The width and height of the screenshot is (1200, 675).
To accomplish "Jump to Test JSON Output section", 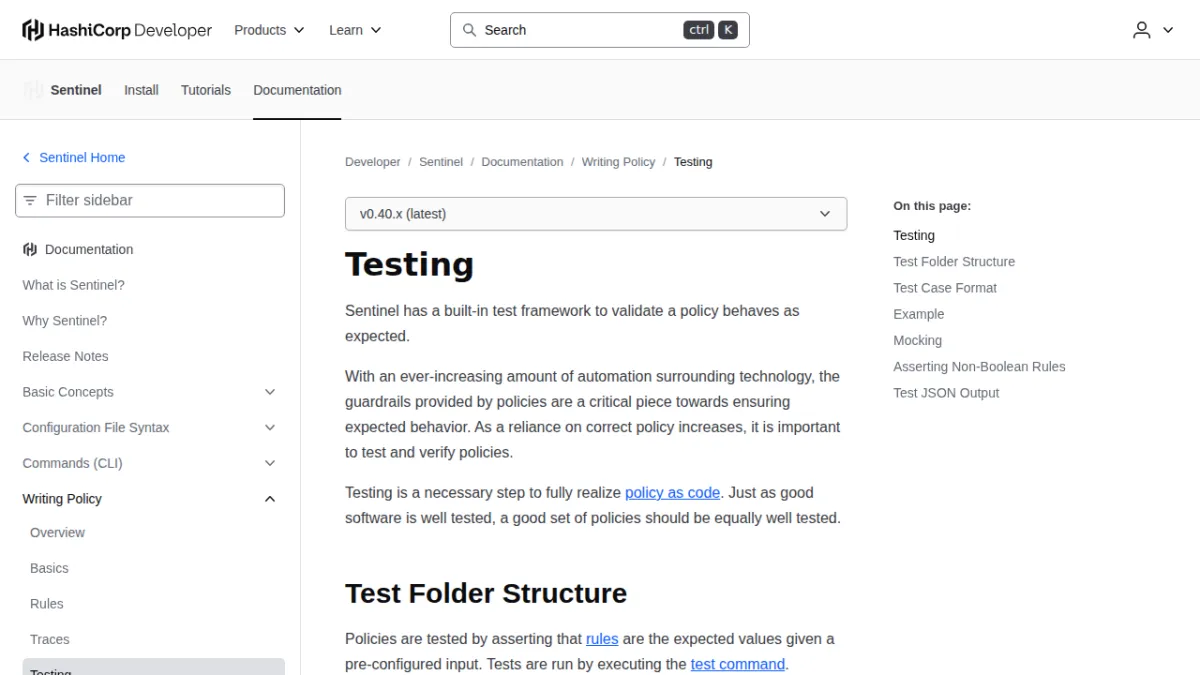I will (x=946, y=393).
